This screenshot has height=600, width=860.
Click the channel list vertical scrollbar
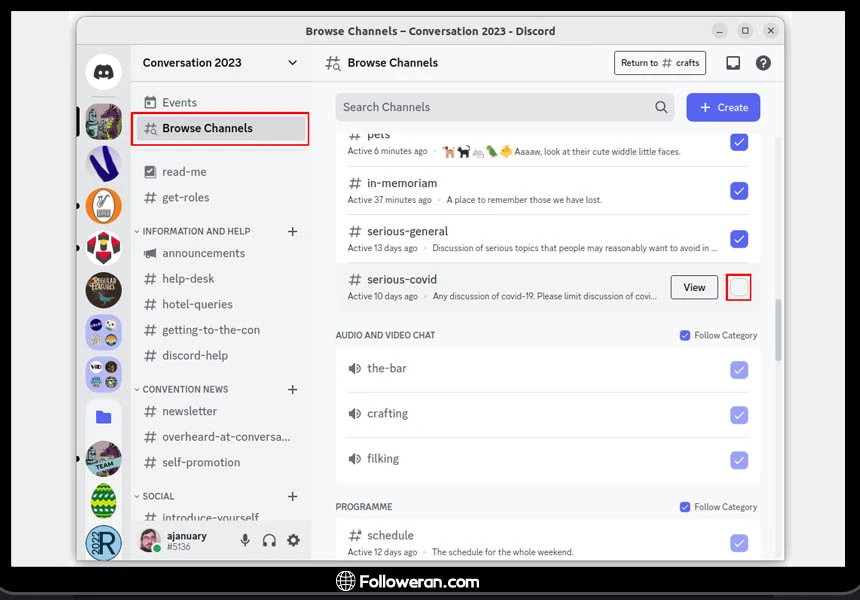coord(778,330)
